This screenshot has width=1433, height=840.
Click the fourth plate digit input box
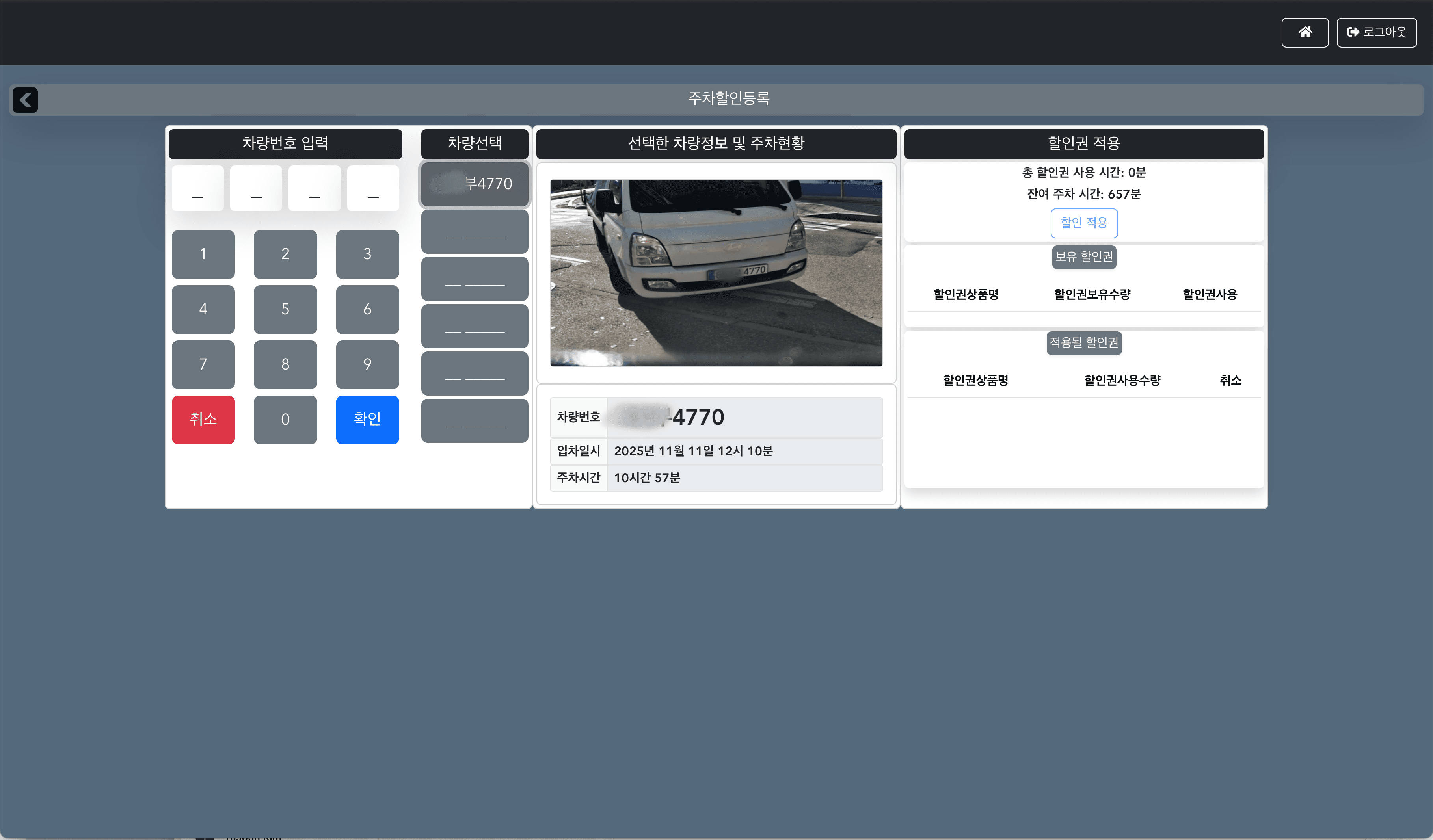pos(372,189)
